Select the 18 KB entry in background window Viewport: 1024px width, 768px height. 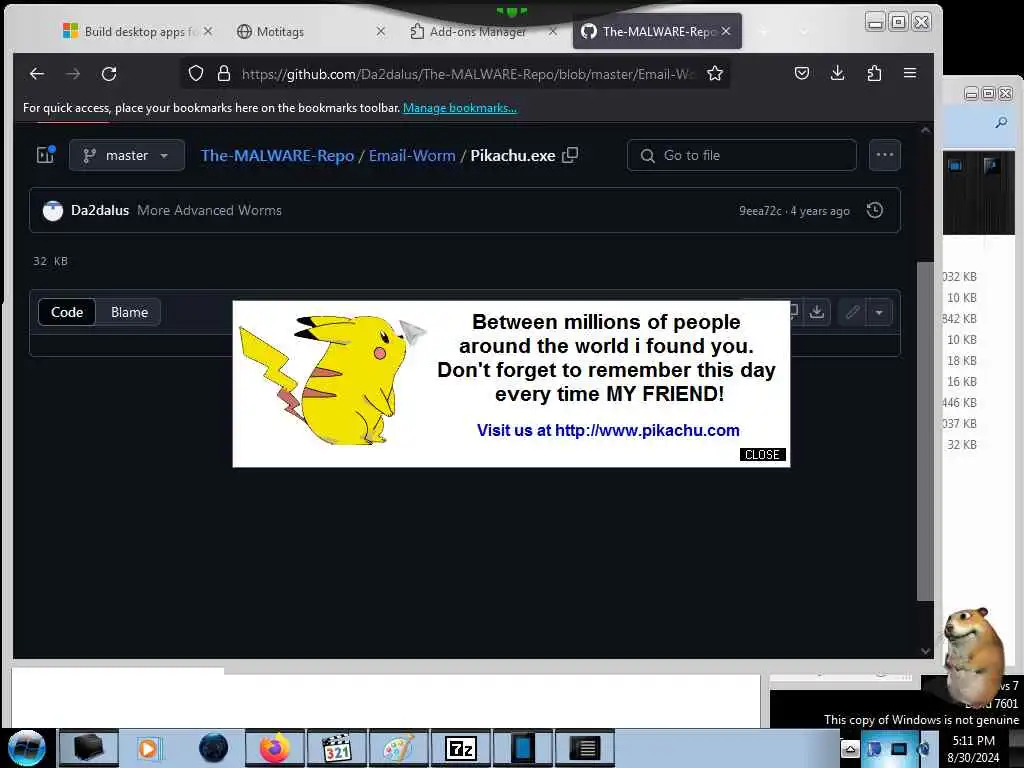(961, 360)
